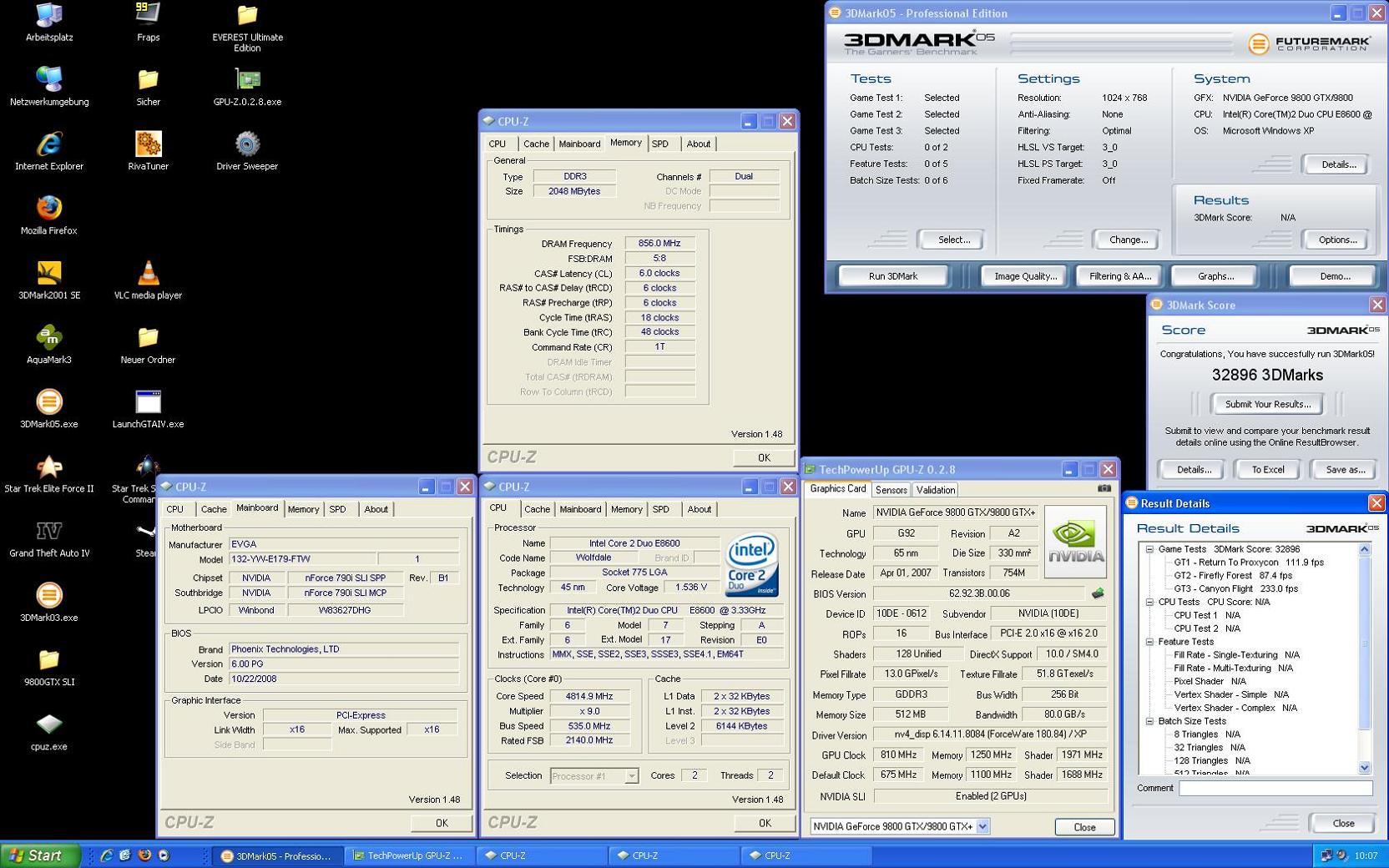Click the Windows Start button
The height and width of the screenshot is (868, 1389).
click(x=41, y=855)
